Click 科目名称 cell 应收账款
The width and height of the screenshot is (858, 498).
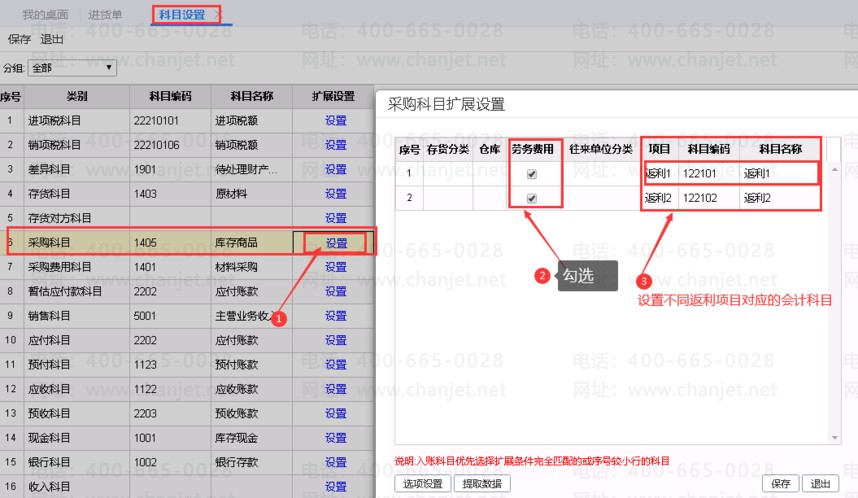[x=252, y=389]
